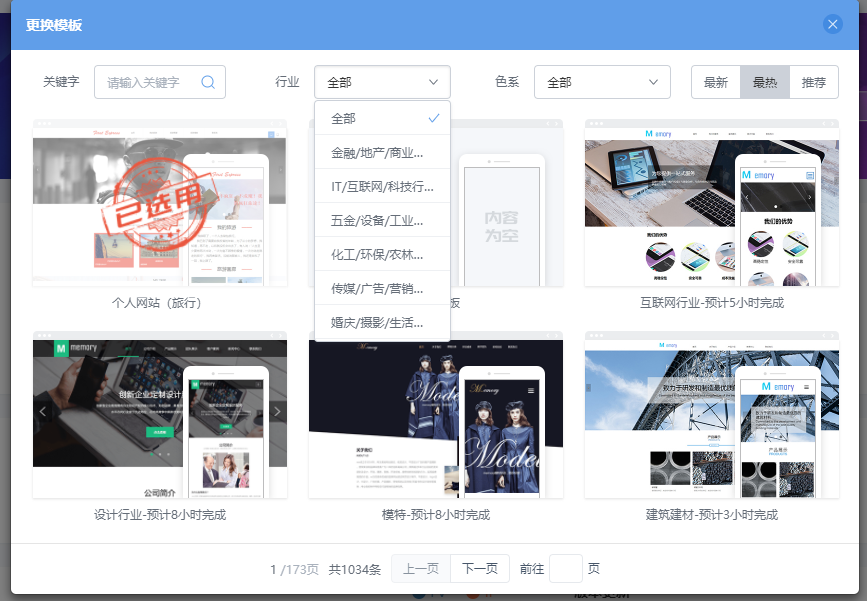Choose 化工/环保/农林 industry option
The height and width of the screenshot is (601, 867).
pyautogui.click(x=382, y=254)
